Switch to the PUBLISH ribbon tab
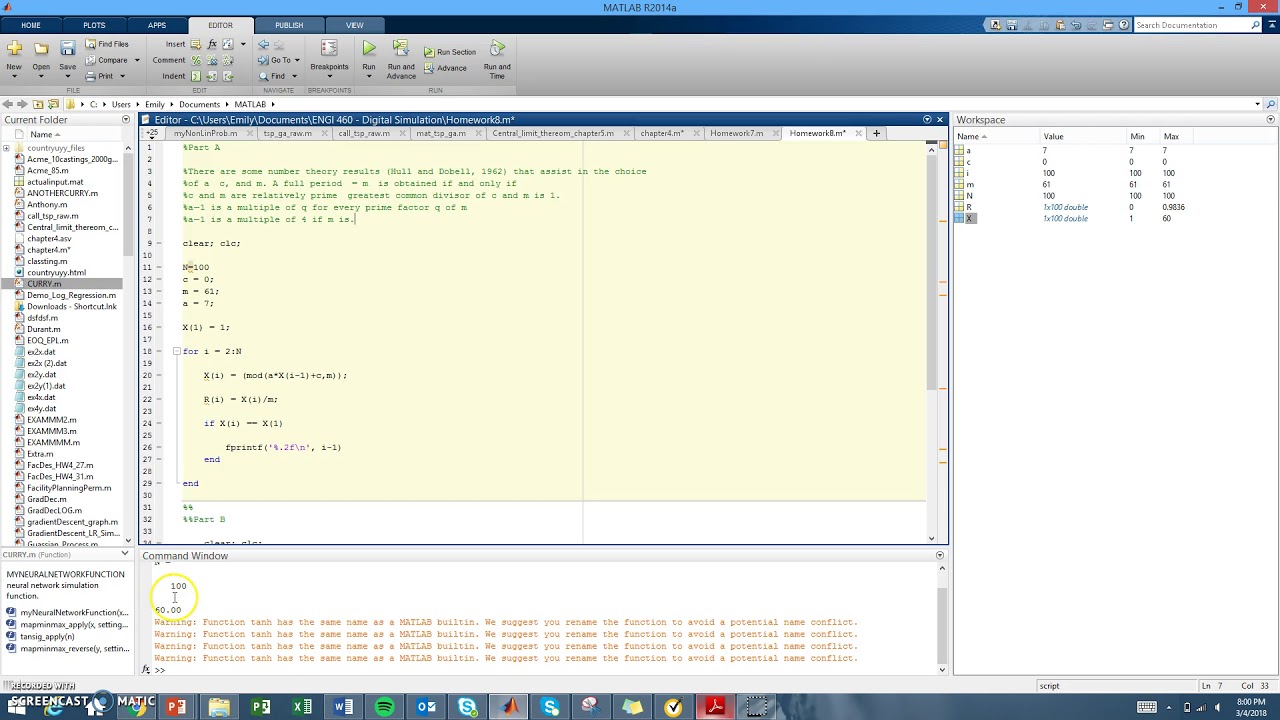This screenshot has height=720, width=1280. (x=289, y=25)
